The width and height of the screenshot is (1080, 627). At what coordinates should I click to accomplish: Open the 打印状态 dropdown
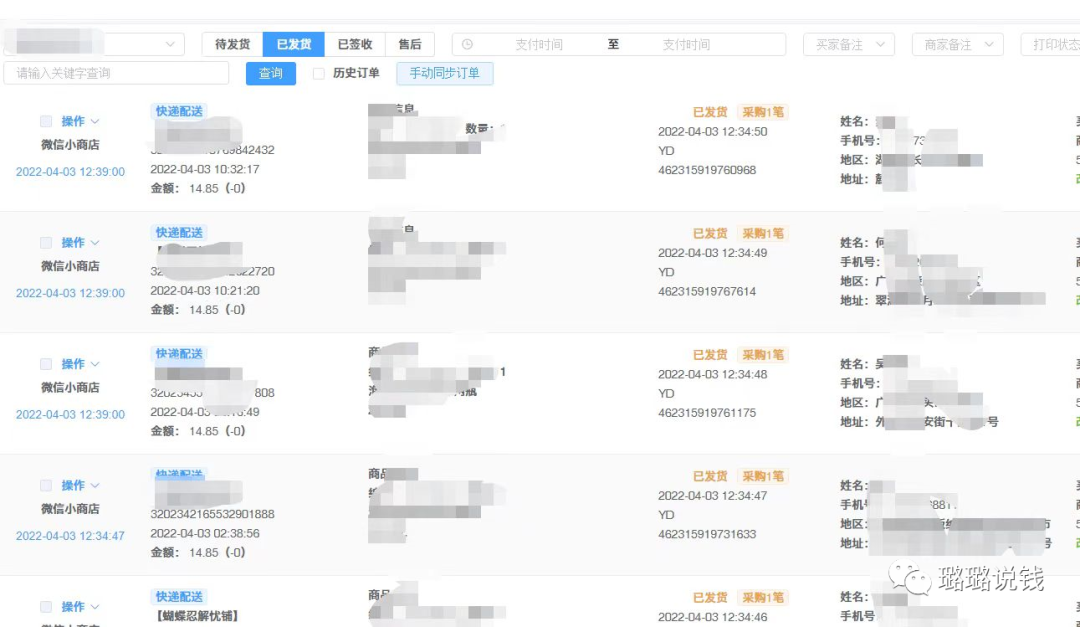click(x=1051, y=44)
